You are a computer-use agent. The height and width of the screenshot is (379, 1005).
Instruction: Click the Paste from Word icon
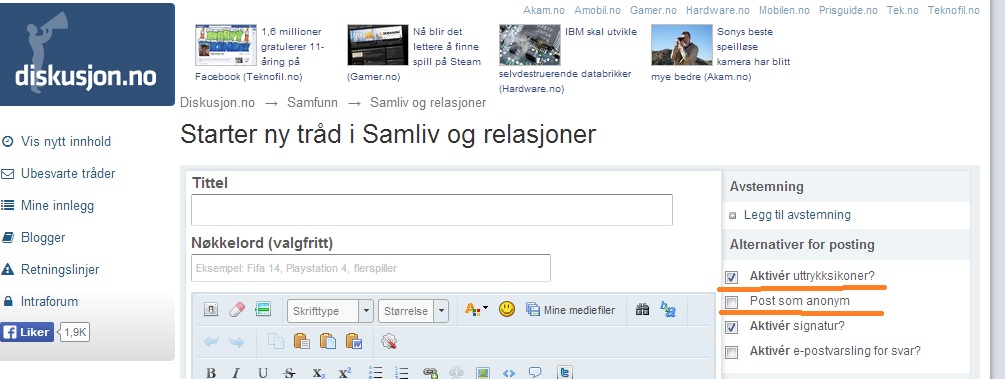click(354, 341)
